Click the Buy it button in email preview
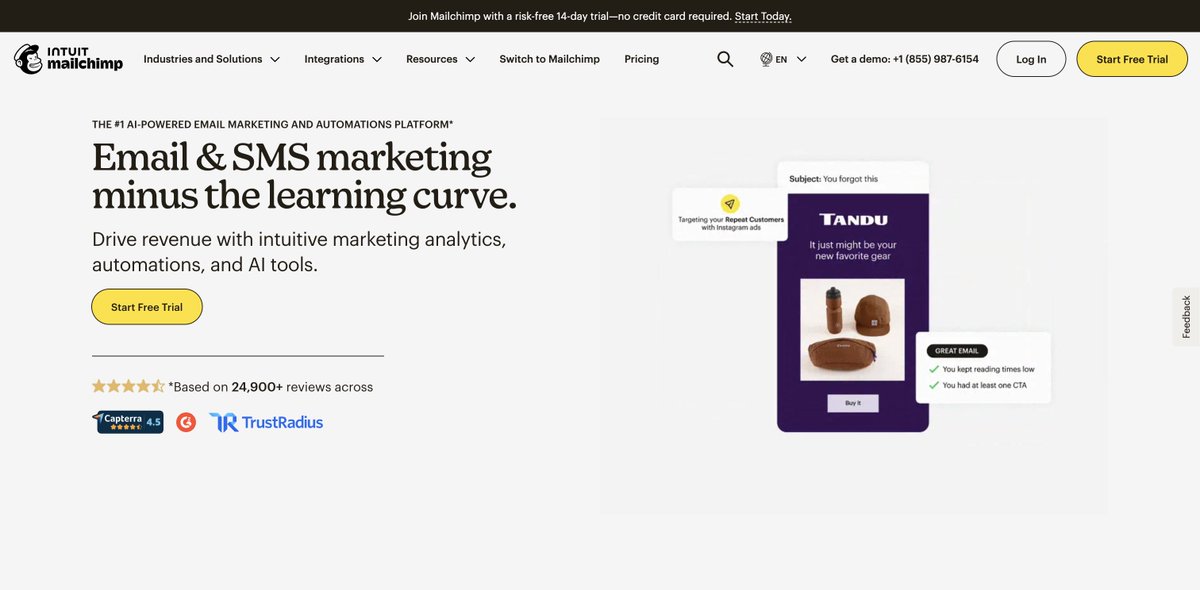The width and height of the screenshot is (1200, 590). (x=852, y=403)
